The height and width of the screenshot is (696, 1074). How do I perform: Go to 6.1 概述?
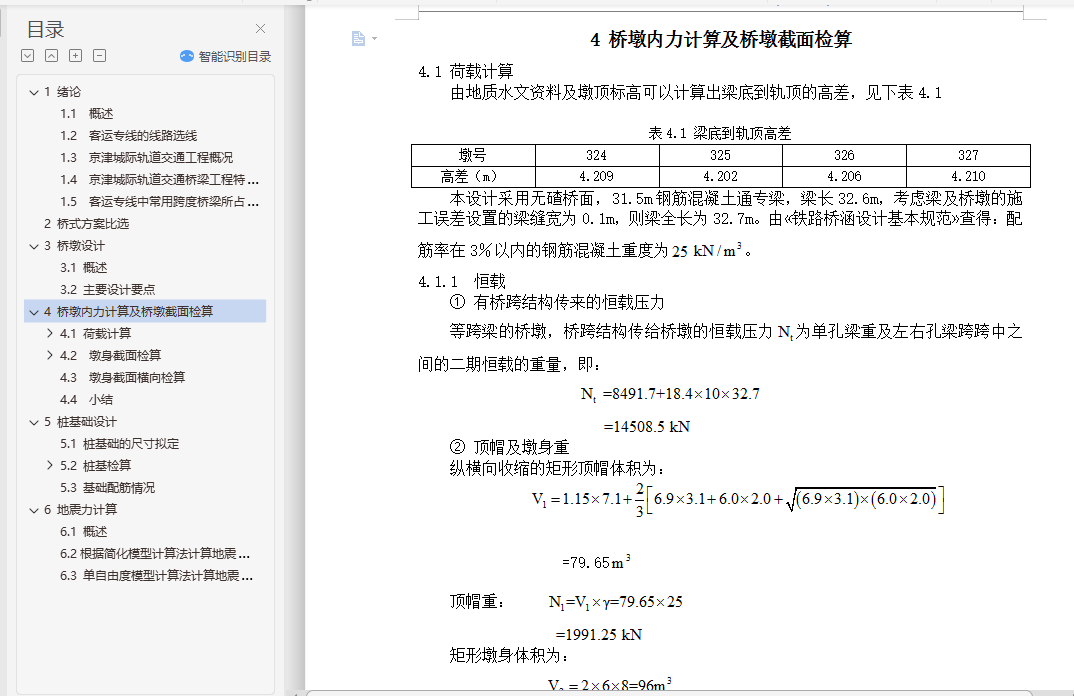click(x=84, y=532)
